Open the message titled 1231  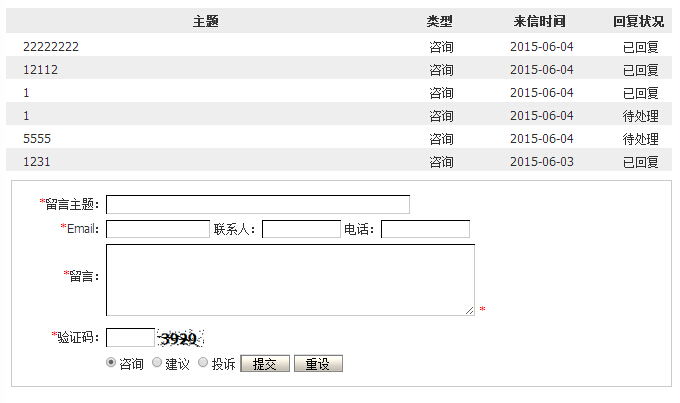pos(37,162)
